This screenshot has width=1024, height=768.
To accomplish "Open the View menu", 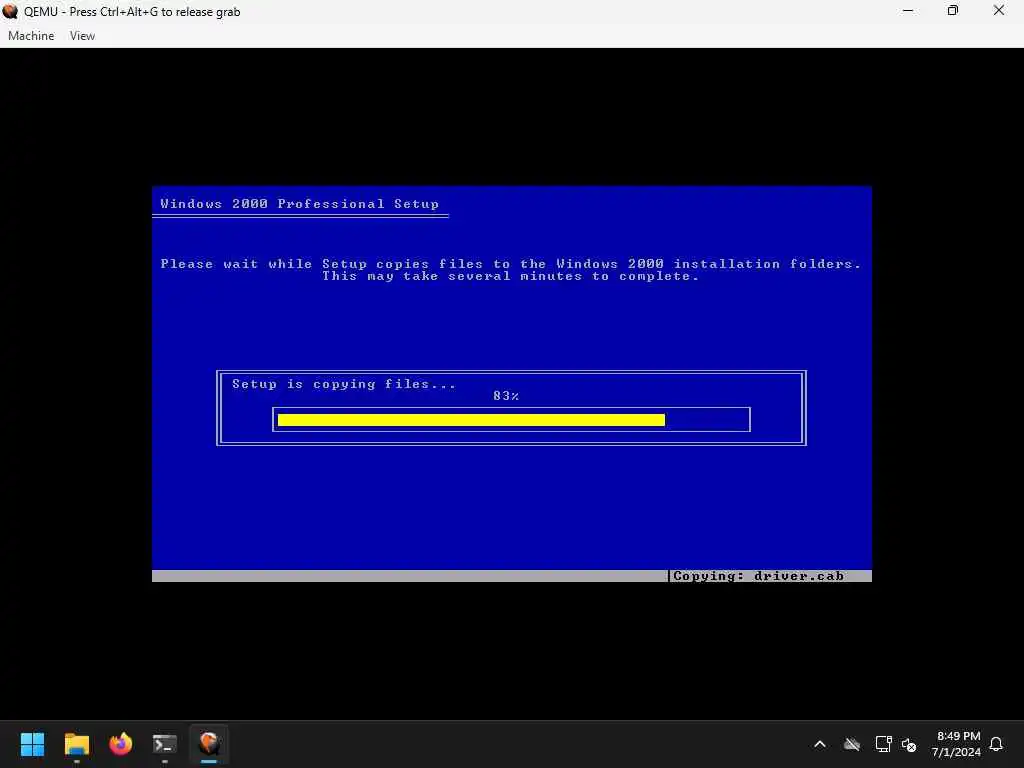I will tap(82, 36).
